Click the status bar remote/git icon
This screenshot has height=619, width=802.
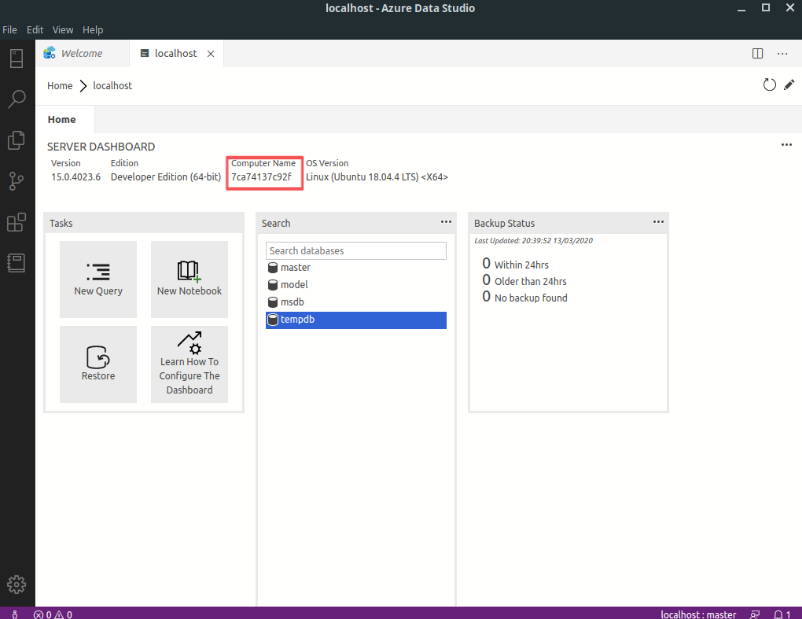point(14,614)
